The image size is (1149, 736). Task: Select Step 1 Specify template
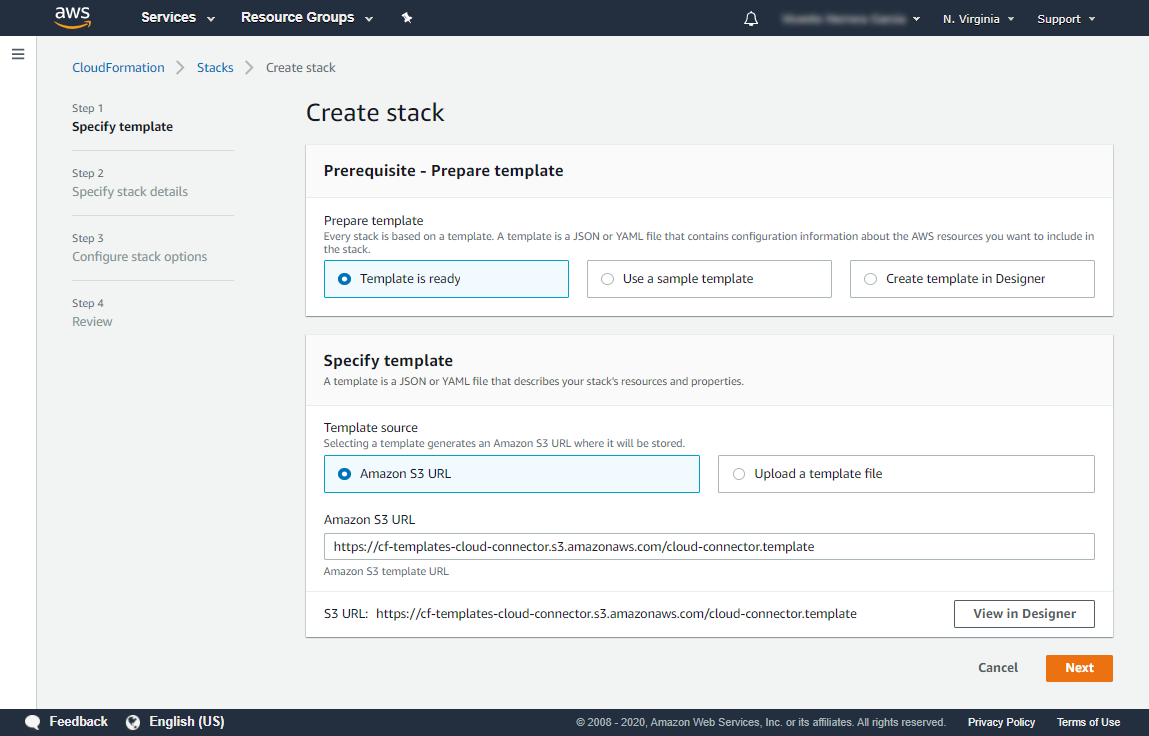coord(122,118)
